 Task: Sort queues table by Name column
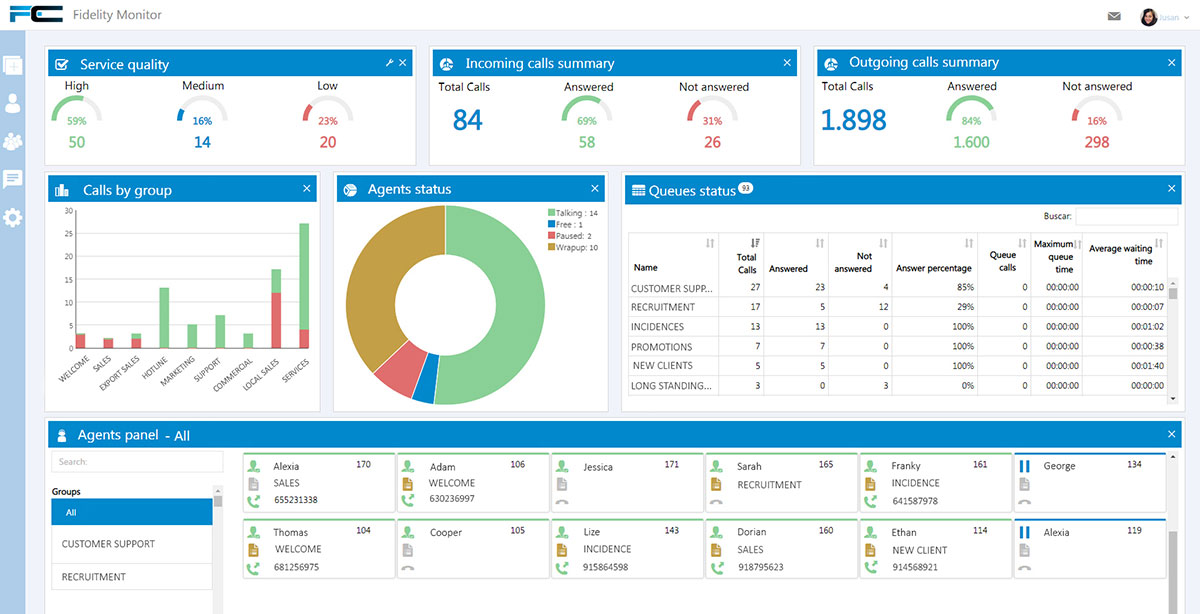[709, 243]
